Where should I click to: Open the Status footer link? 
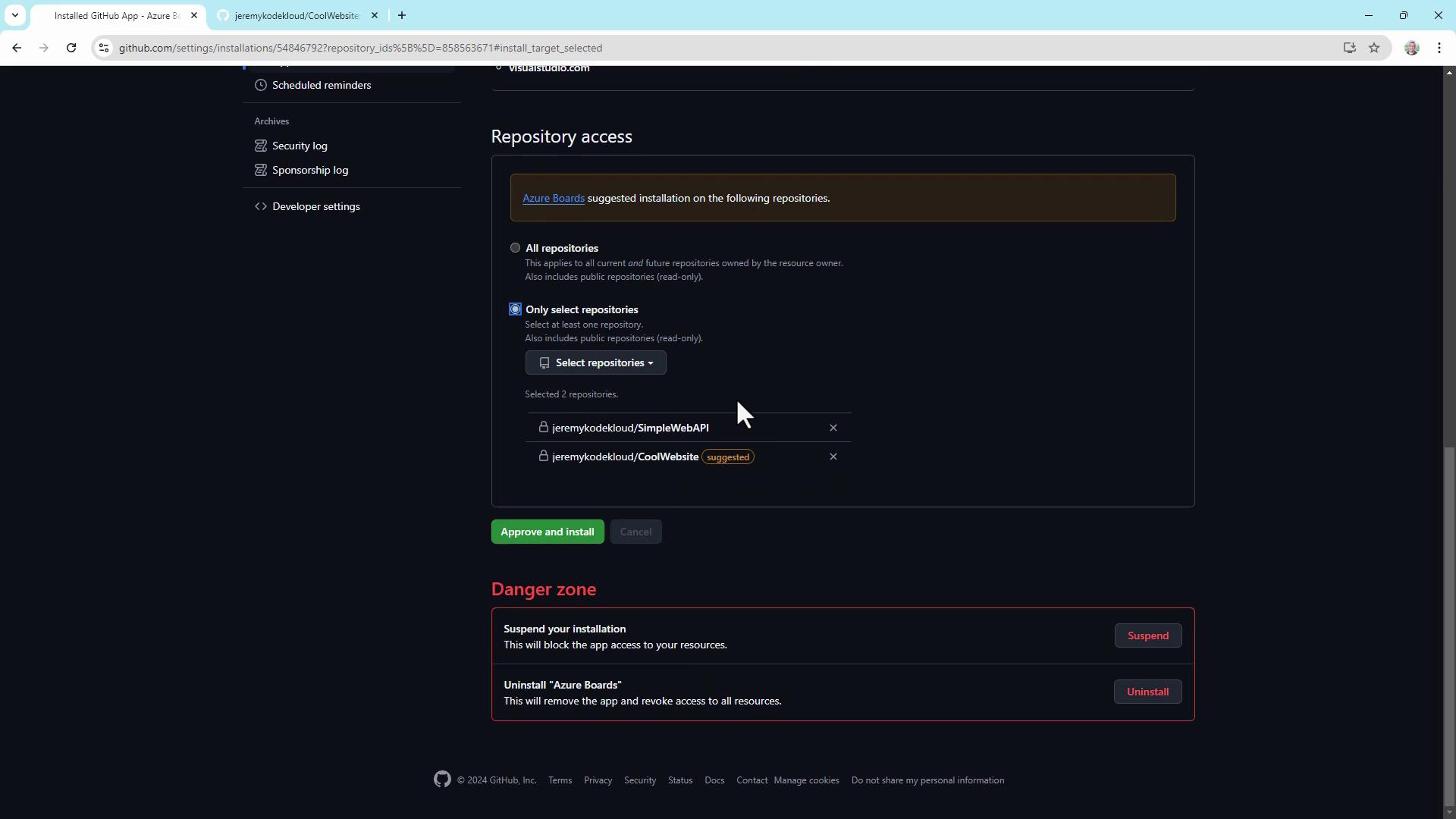pos(680,780)
